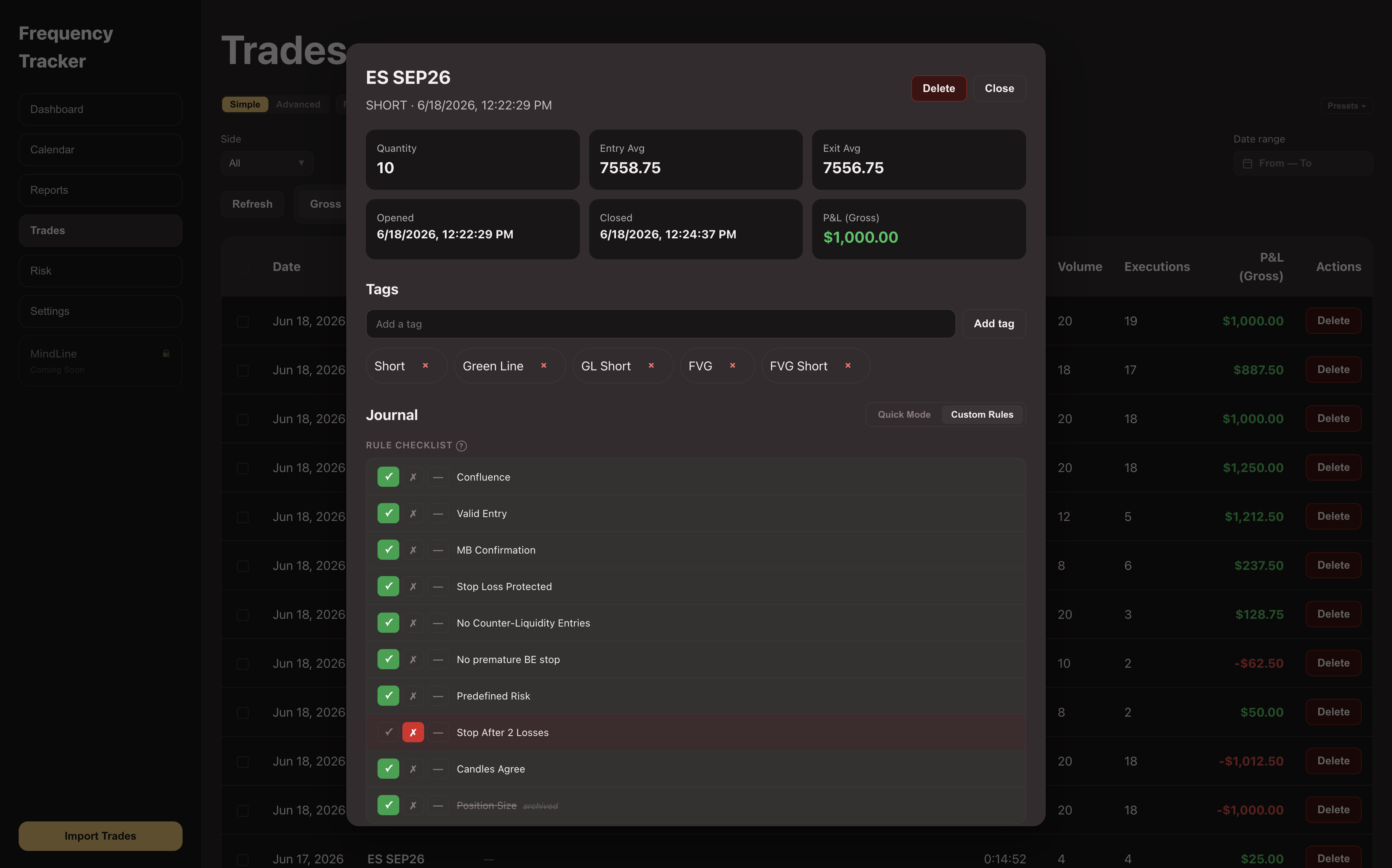Set Candles Agree to not applicable dash
This screenshot has width=1392, height=868.
[x=438, y=769]
